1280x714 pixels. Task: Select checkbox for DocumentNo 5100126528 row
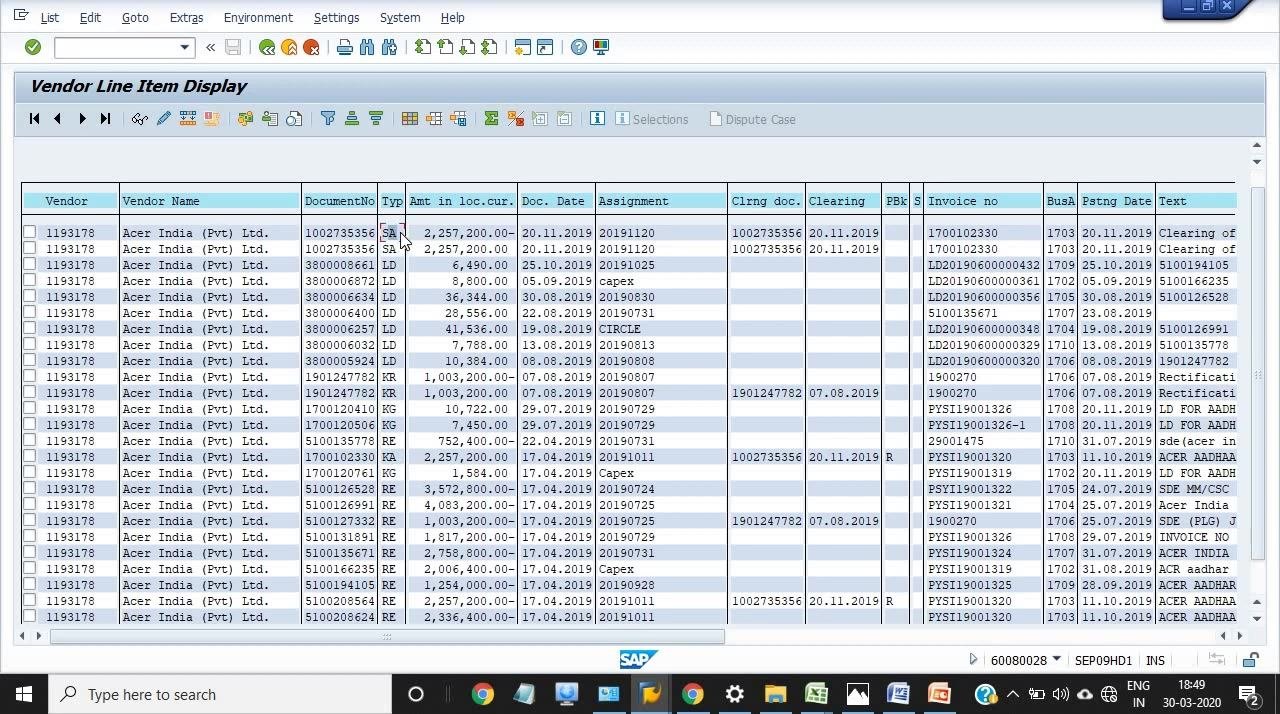[x=30, y=489]
